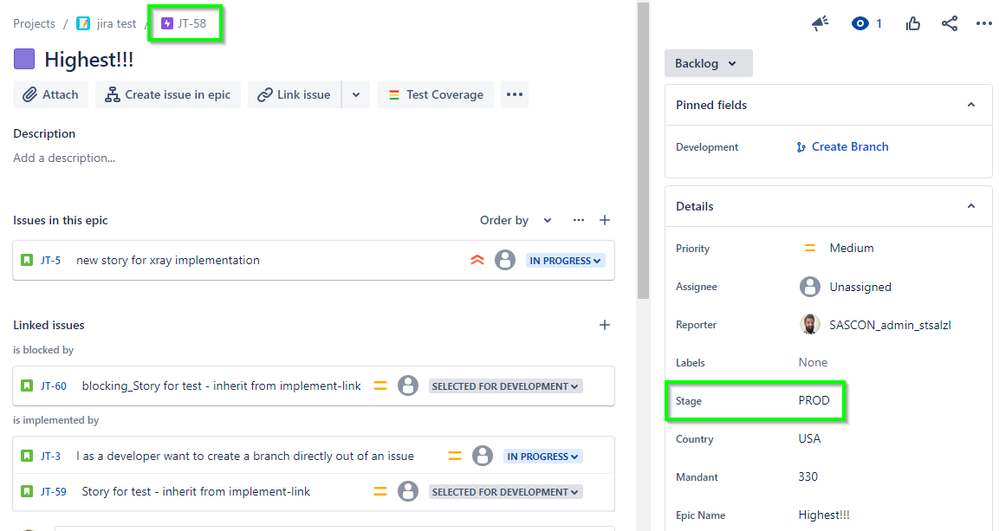The image size is (999, 531).
Task: Click the jira test project icon
Action: click(x=83, y=24)
